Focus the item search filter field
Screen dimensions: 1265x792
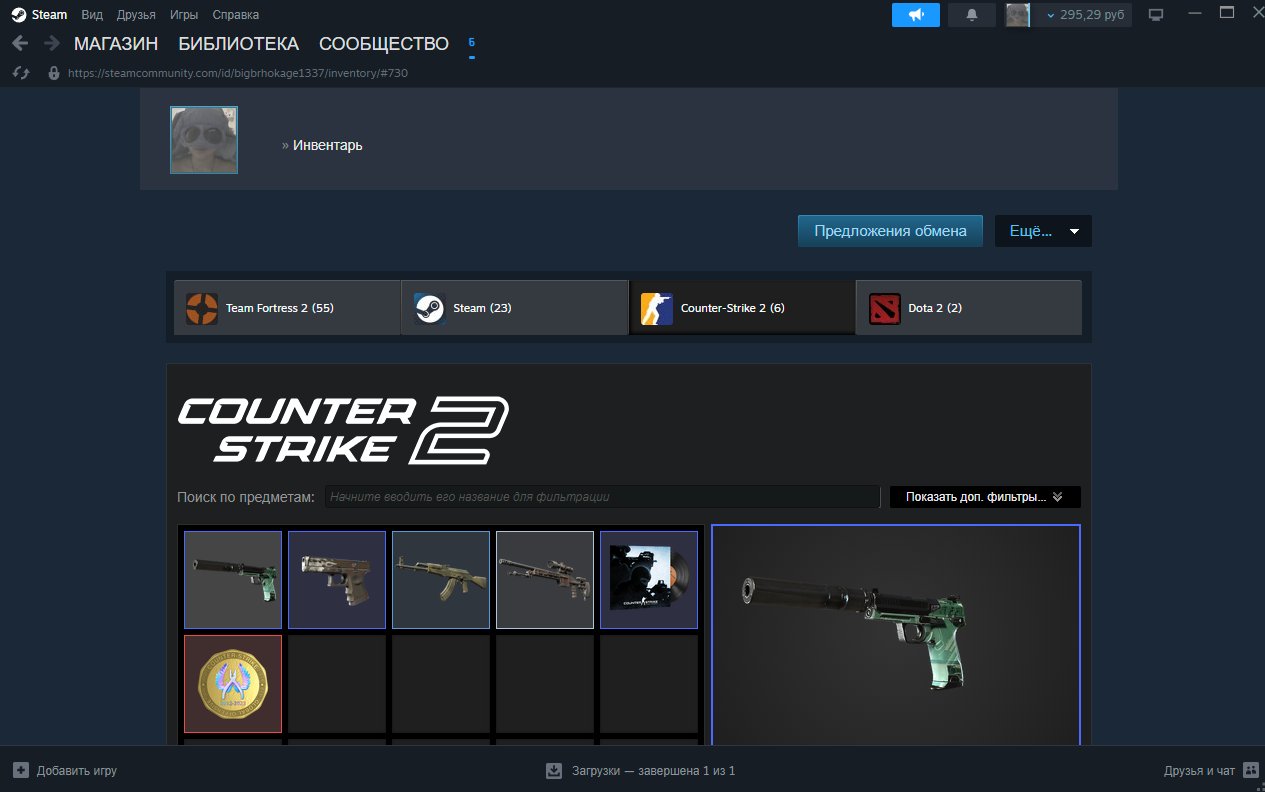point(602,497)
